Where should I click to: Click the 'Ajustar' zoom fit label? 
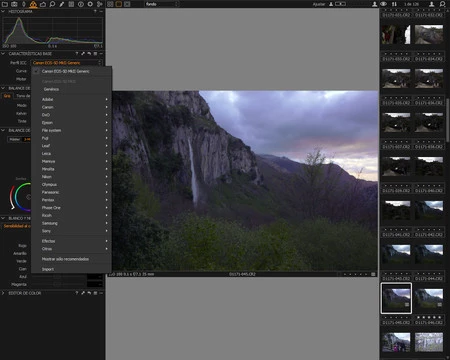[319, 4]
